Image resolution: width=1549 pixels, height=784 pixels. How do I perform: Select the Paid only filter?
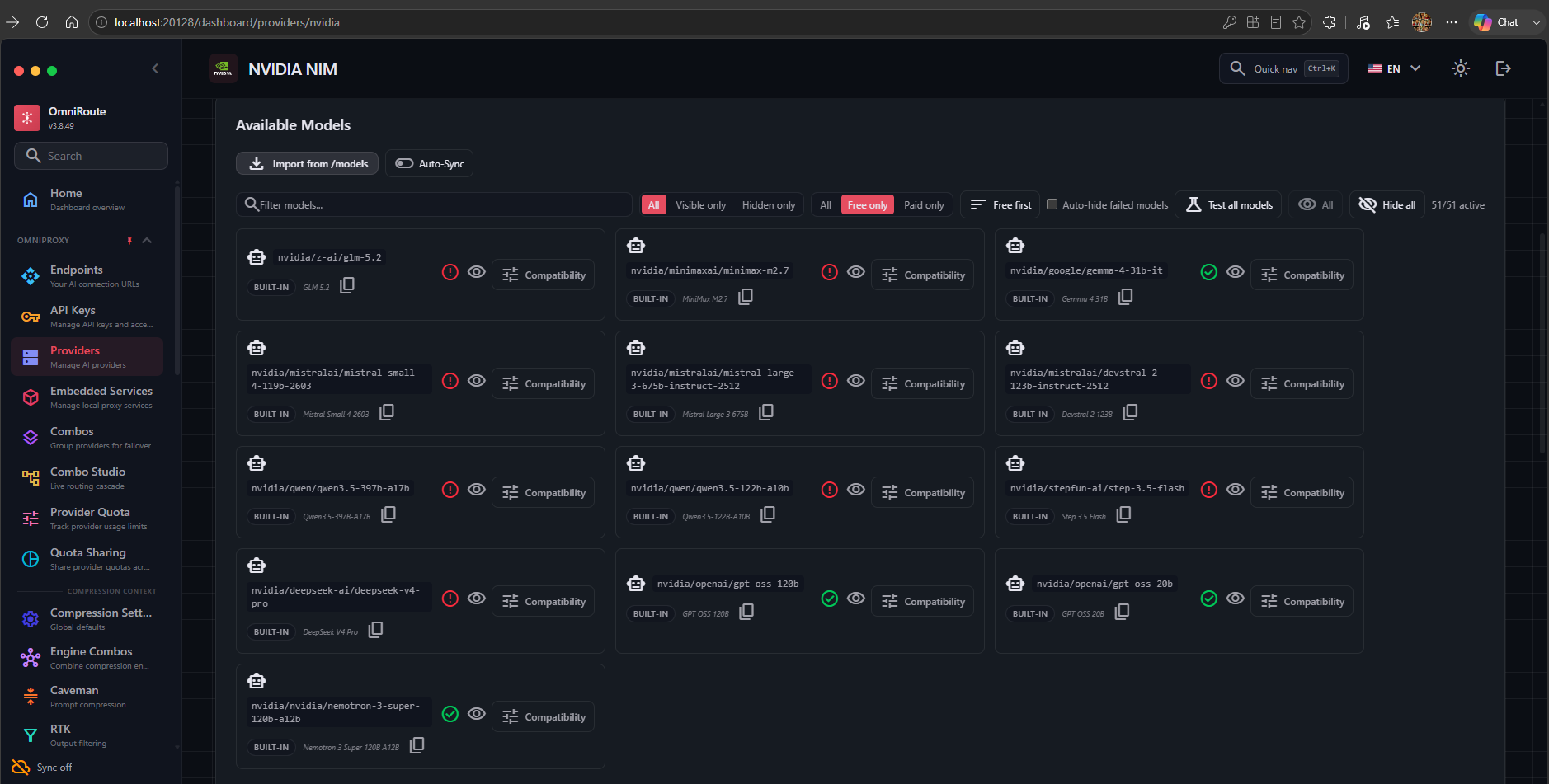pos(924,205)
